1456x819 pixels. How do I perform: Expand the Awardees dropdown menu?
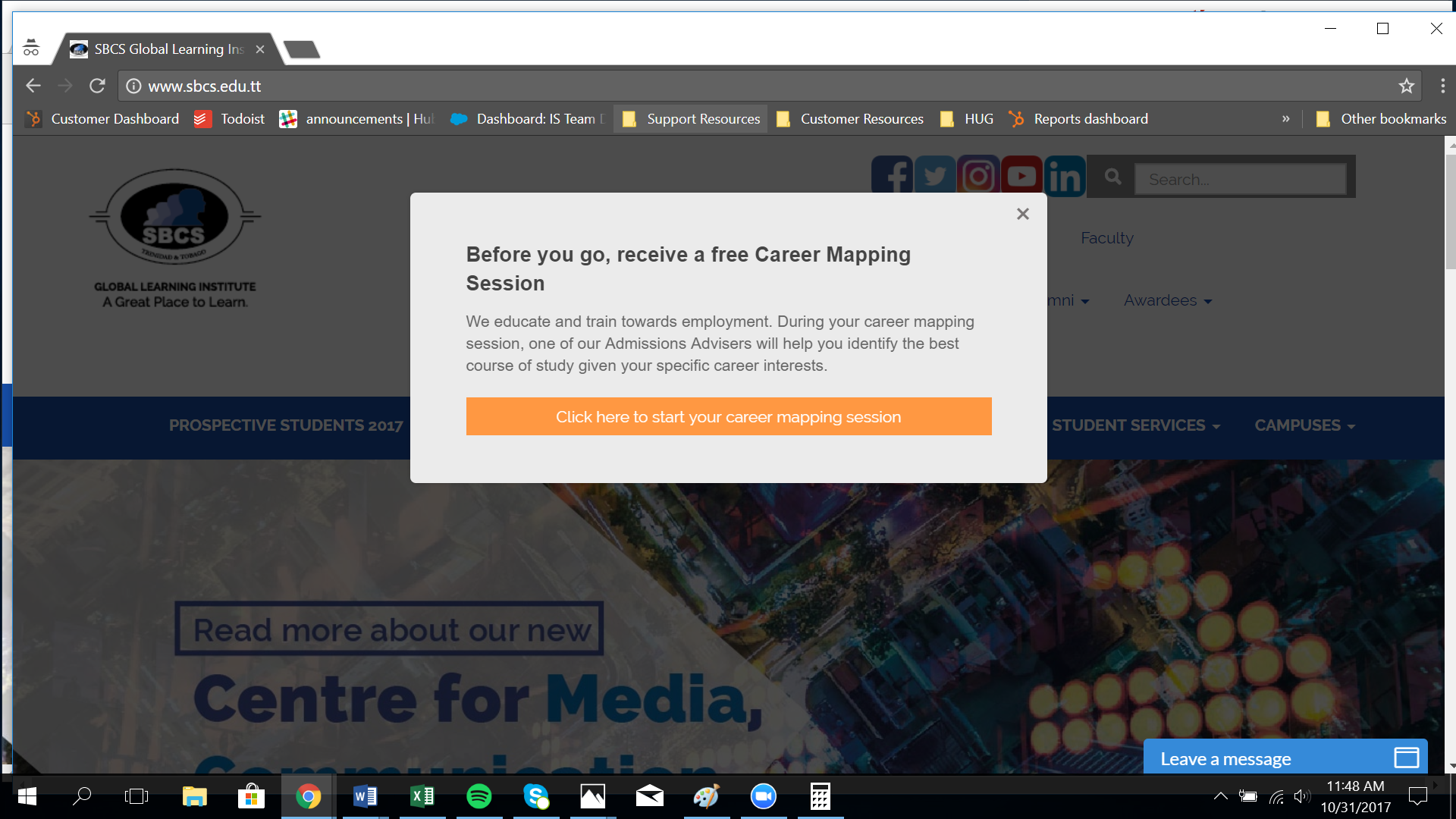click(x=1168, y=301)
